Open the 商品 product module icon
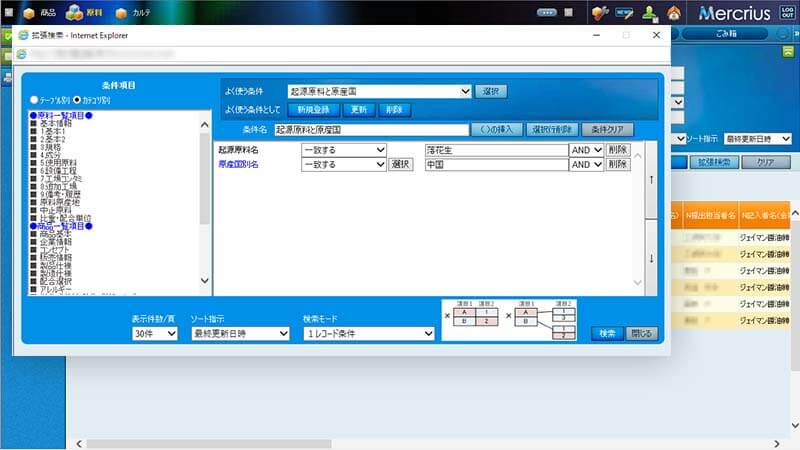Viewport: 800px width, 450px height. pyautogui.click(x=40, y=13)
